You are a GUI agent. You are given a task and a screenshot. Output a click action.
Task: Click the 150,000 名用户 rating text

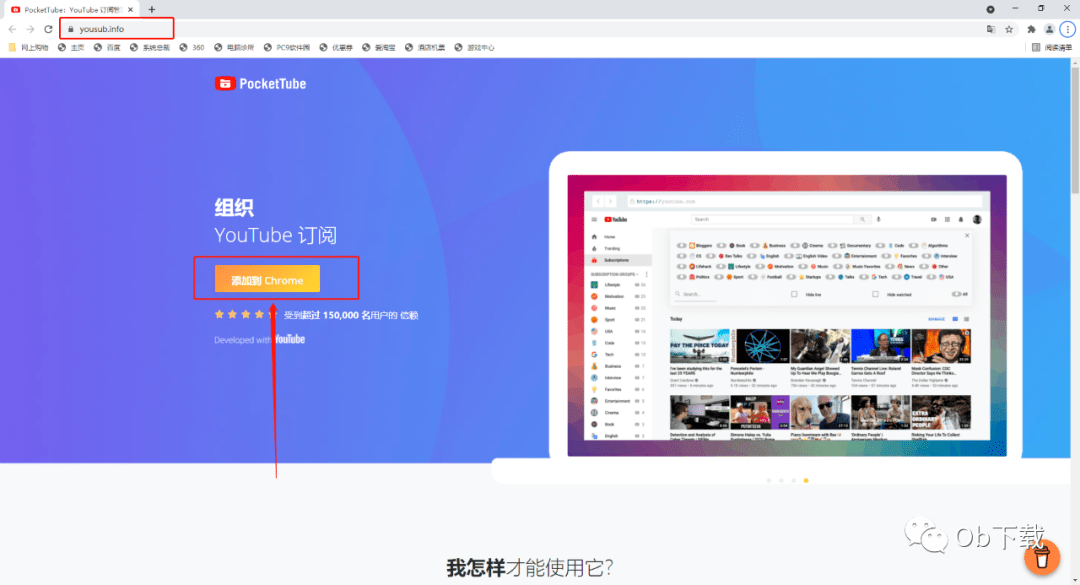(x=351, y=315)
